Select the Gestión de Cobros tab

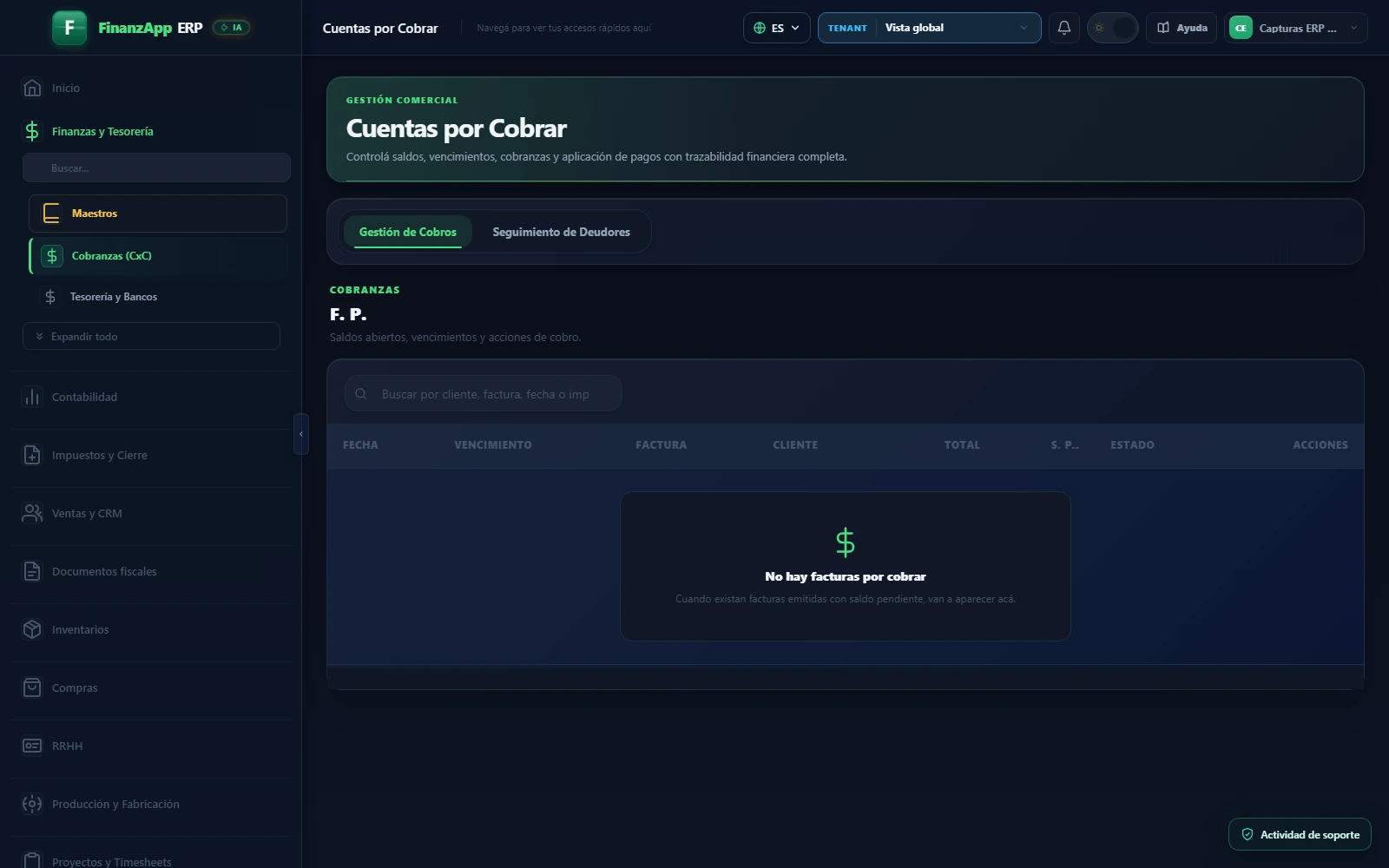tap(407, 232)
